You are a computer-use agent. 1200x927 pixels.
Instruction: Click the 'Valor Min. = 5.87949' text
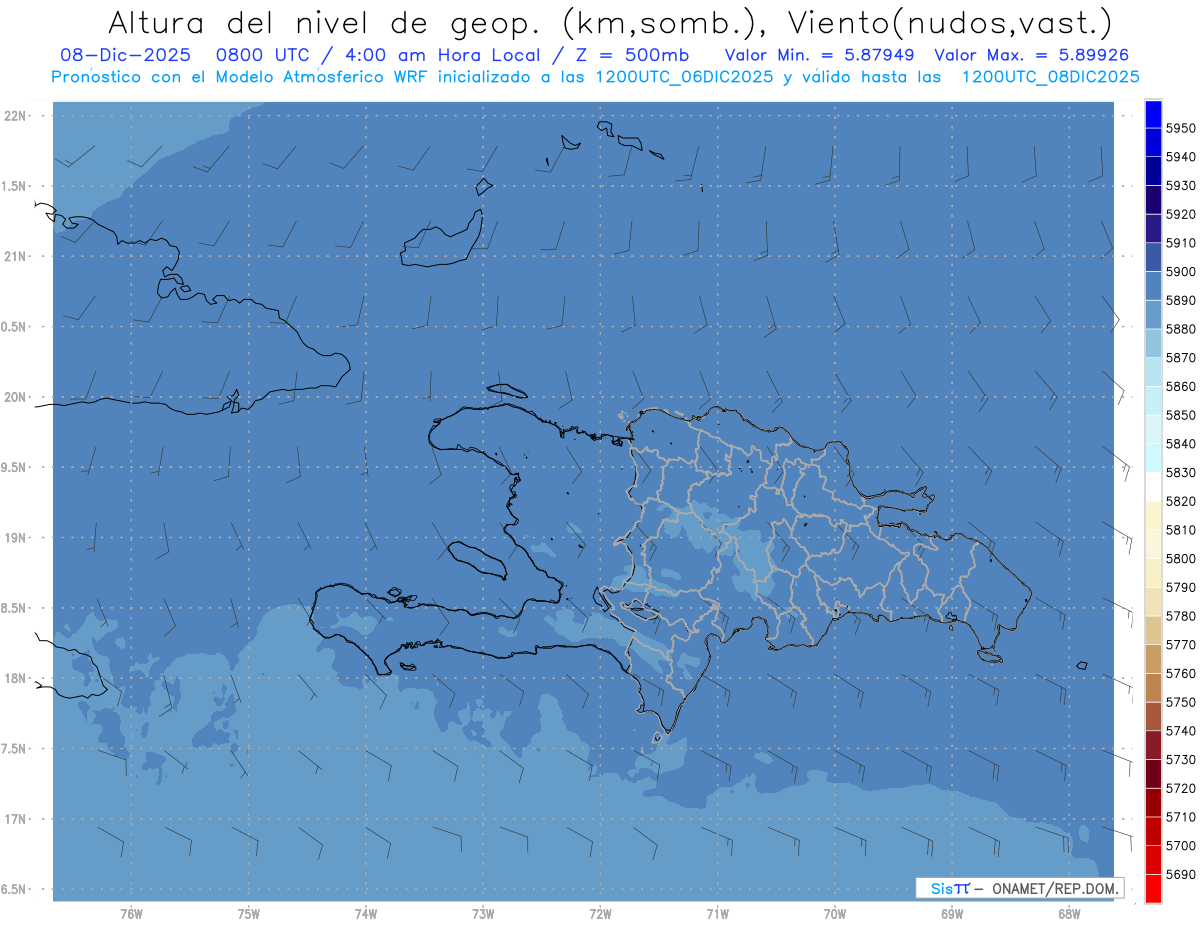(820, 55)
